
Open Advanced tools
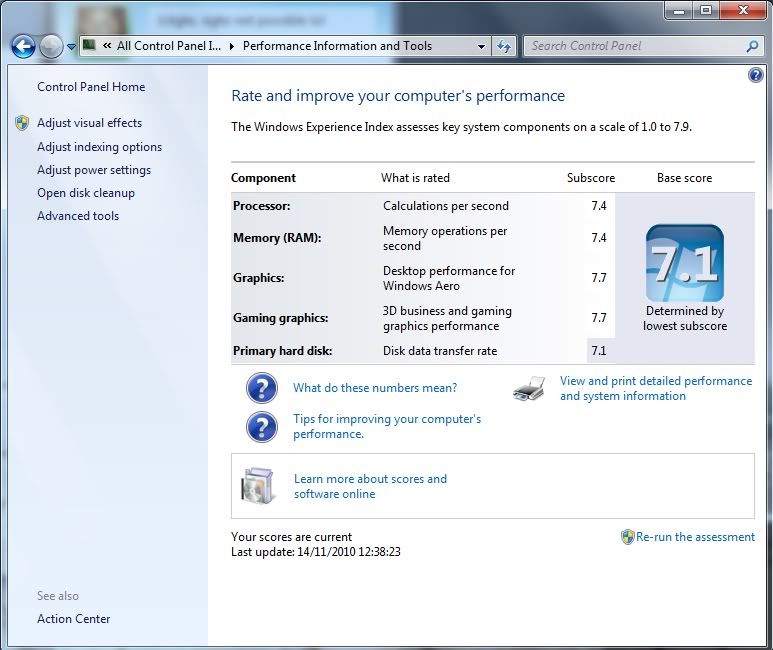(78, 216)
